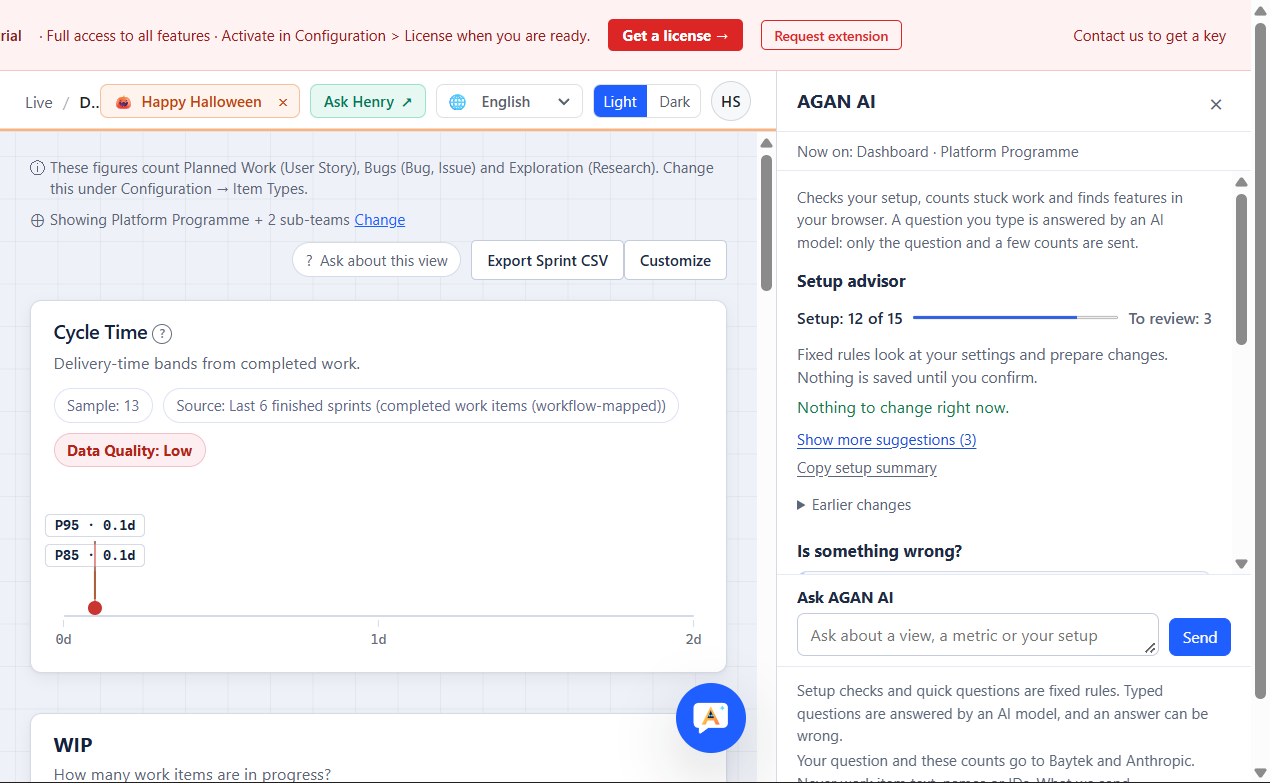
Task: Click the page scrollbar thumb on far right
Action: tap(1260, 360)
